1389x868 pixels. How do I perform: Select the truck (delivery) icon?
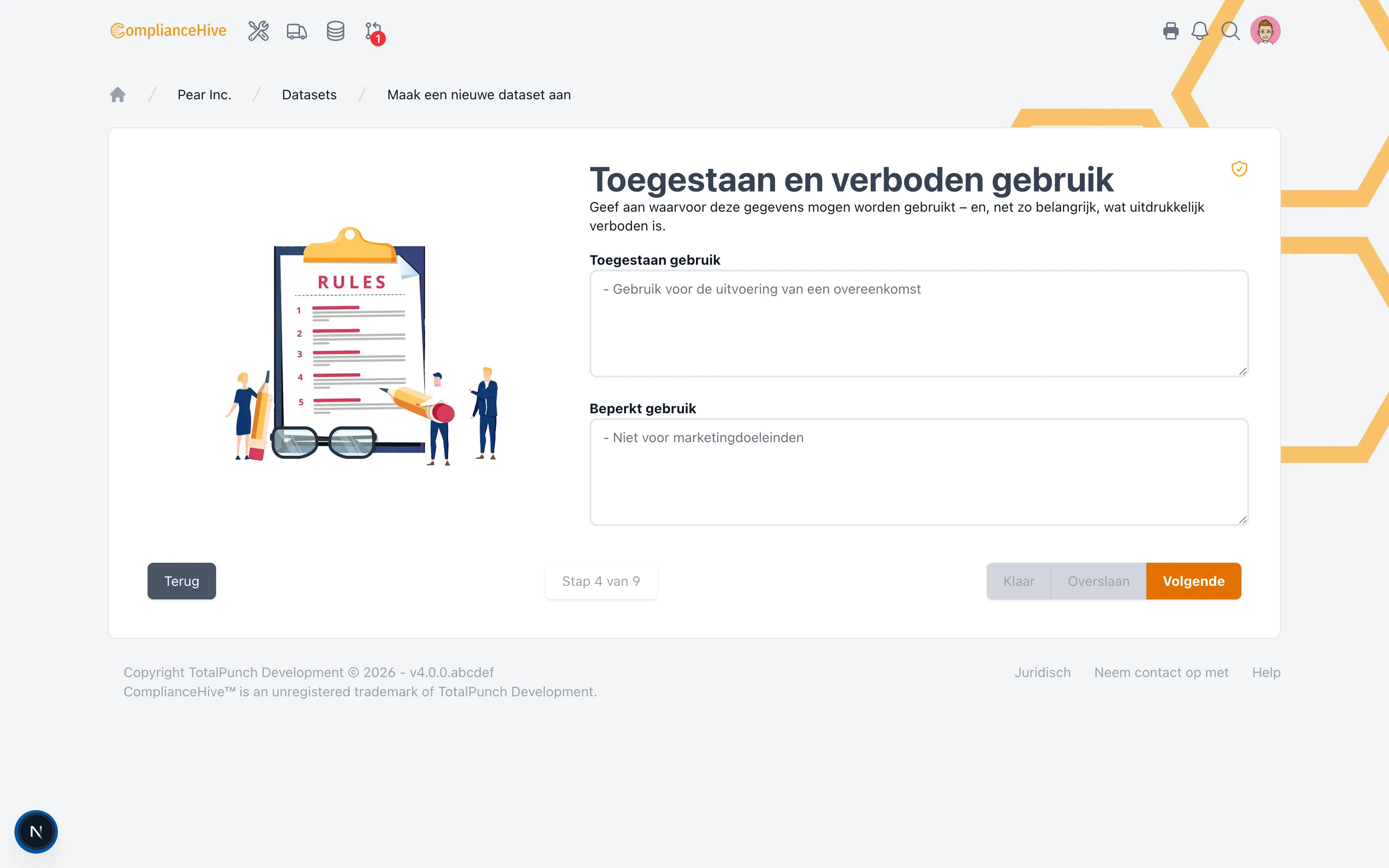pos(297,31)
